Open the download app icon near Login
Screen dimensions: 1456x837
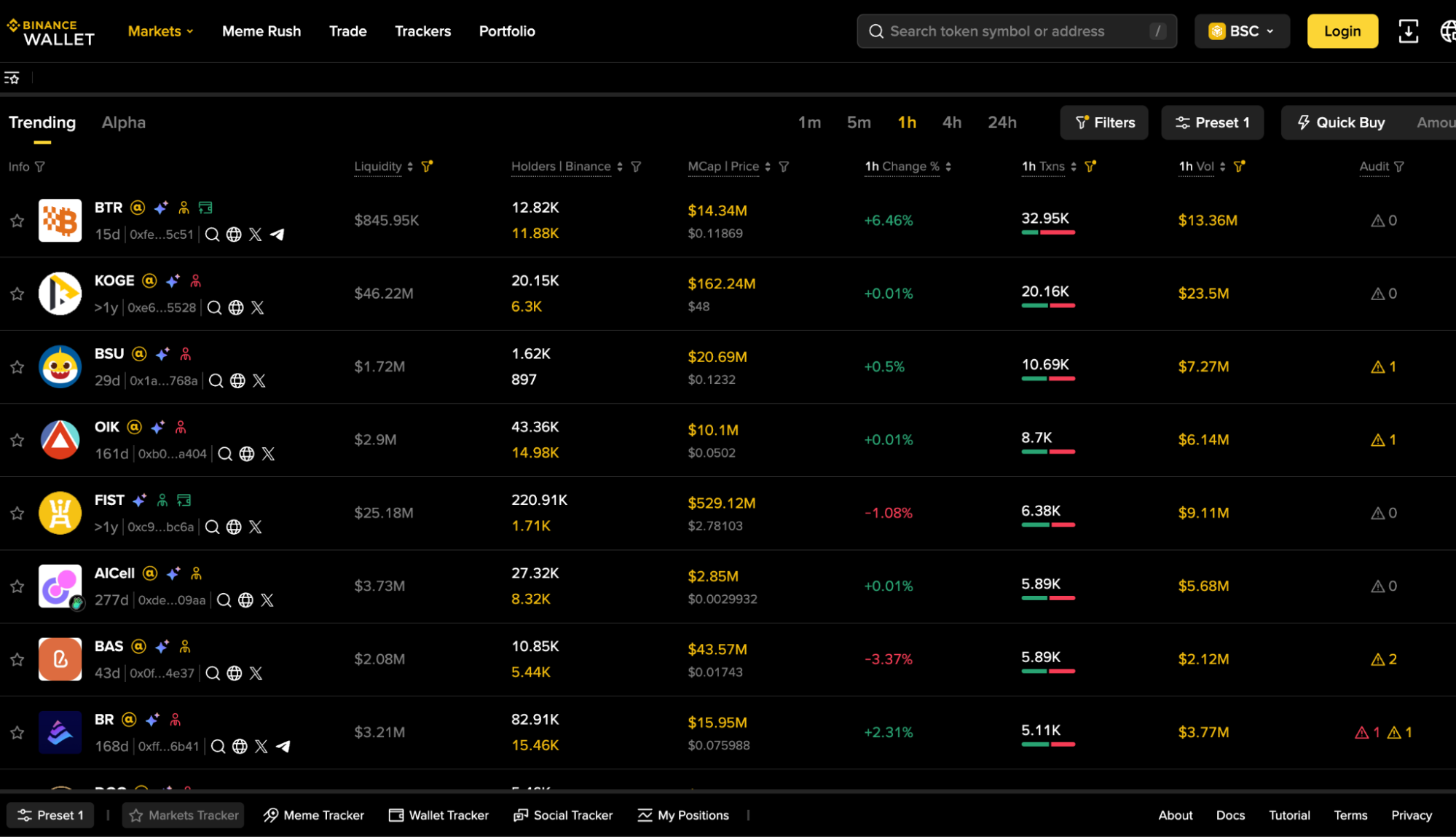1409,31
